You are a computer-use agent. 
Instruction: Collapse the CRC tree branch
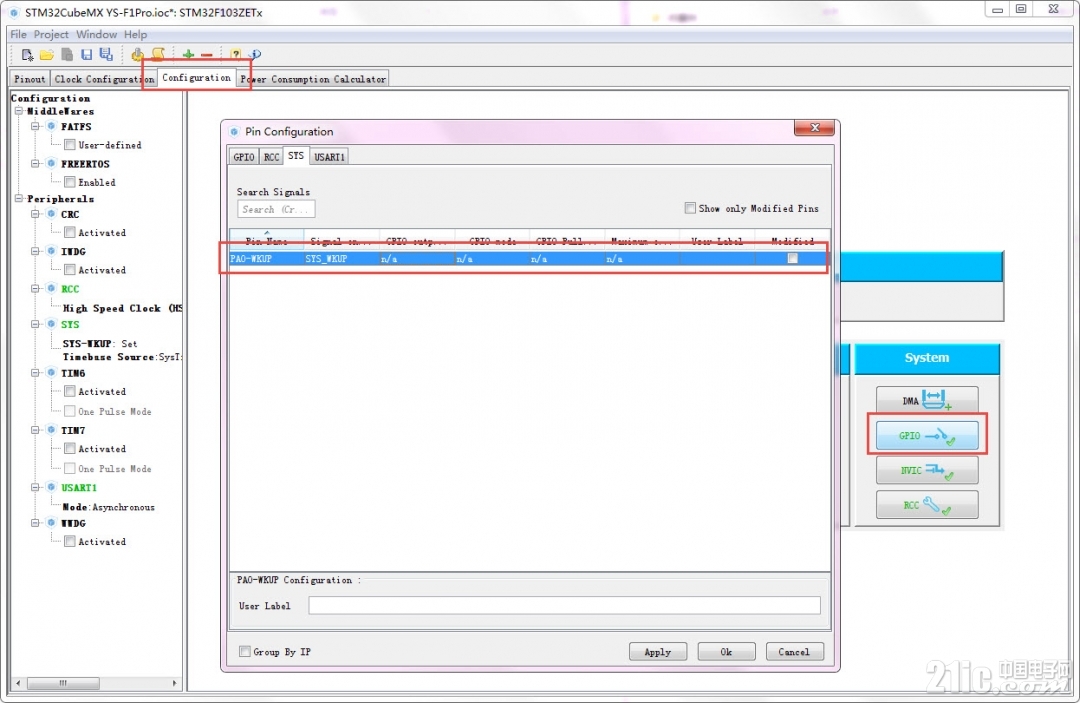click(35, 214)
